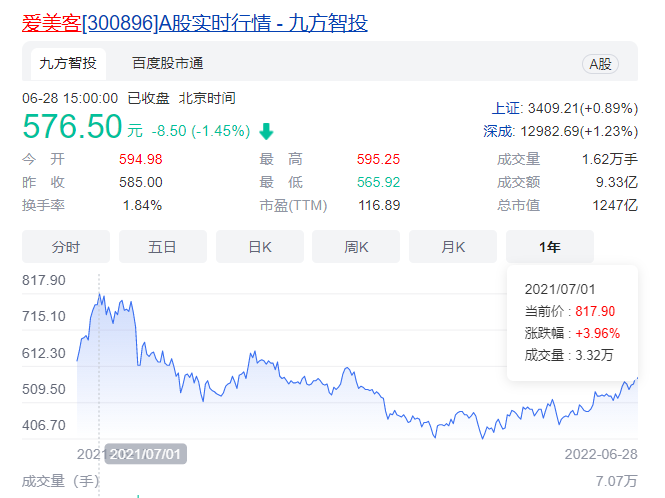The height and width of the screenshot is (498, 665).
Task: Click the change value -8.50 (-1.45%)
Action: tap(201, 131)
